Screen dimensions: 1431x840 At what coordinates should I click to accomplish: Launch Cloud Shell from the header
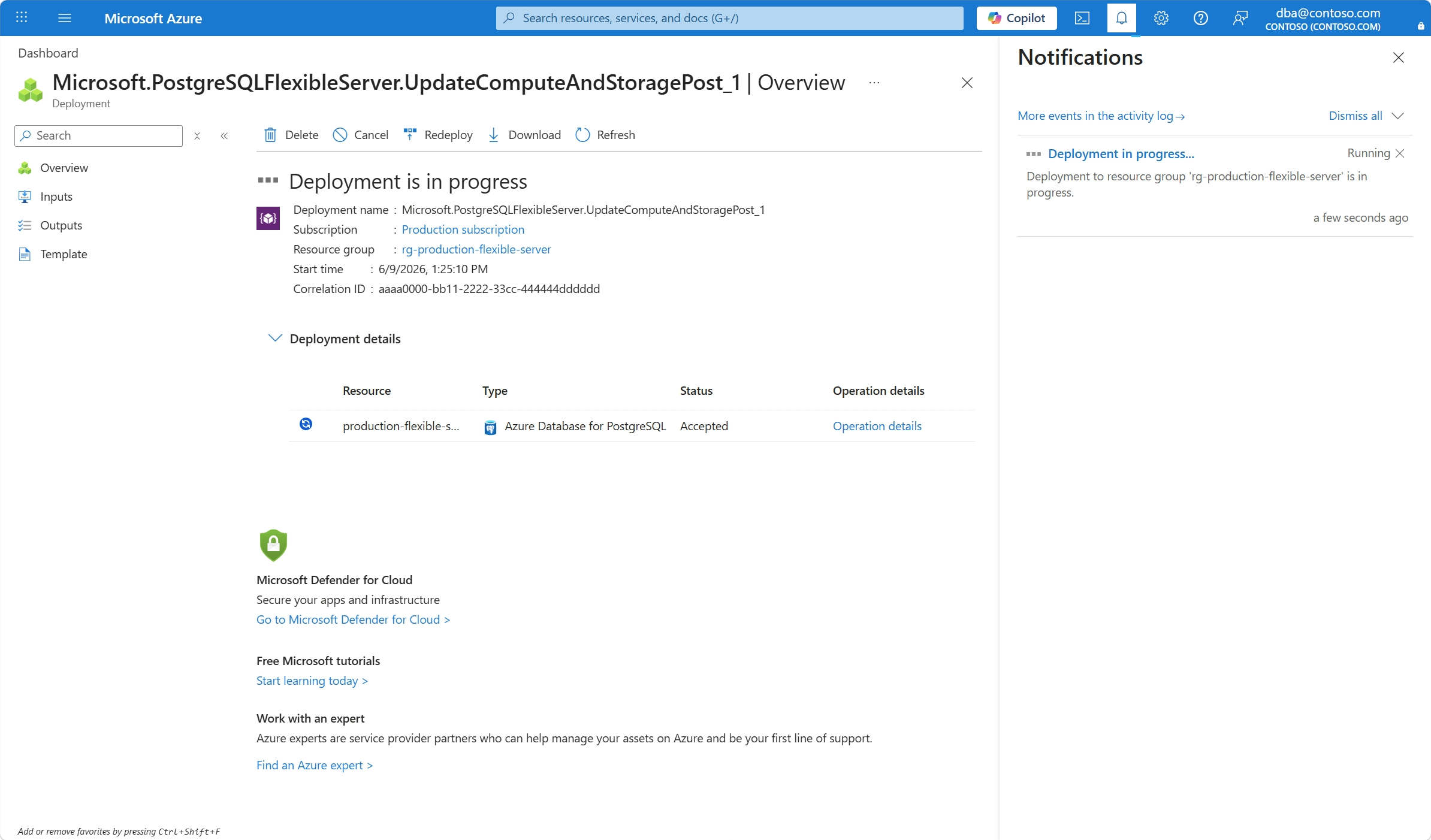click(x=1082, y=18)
